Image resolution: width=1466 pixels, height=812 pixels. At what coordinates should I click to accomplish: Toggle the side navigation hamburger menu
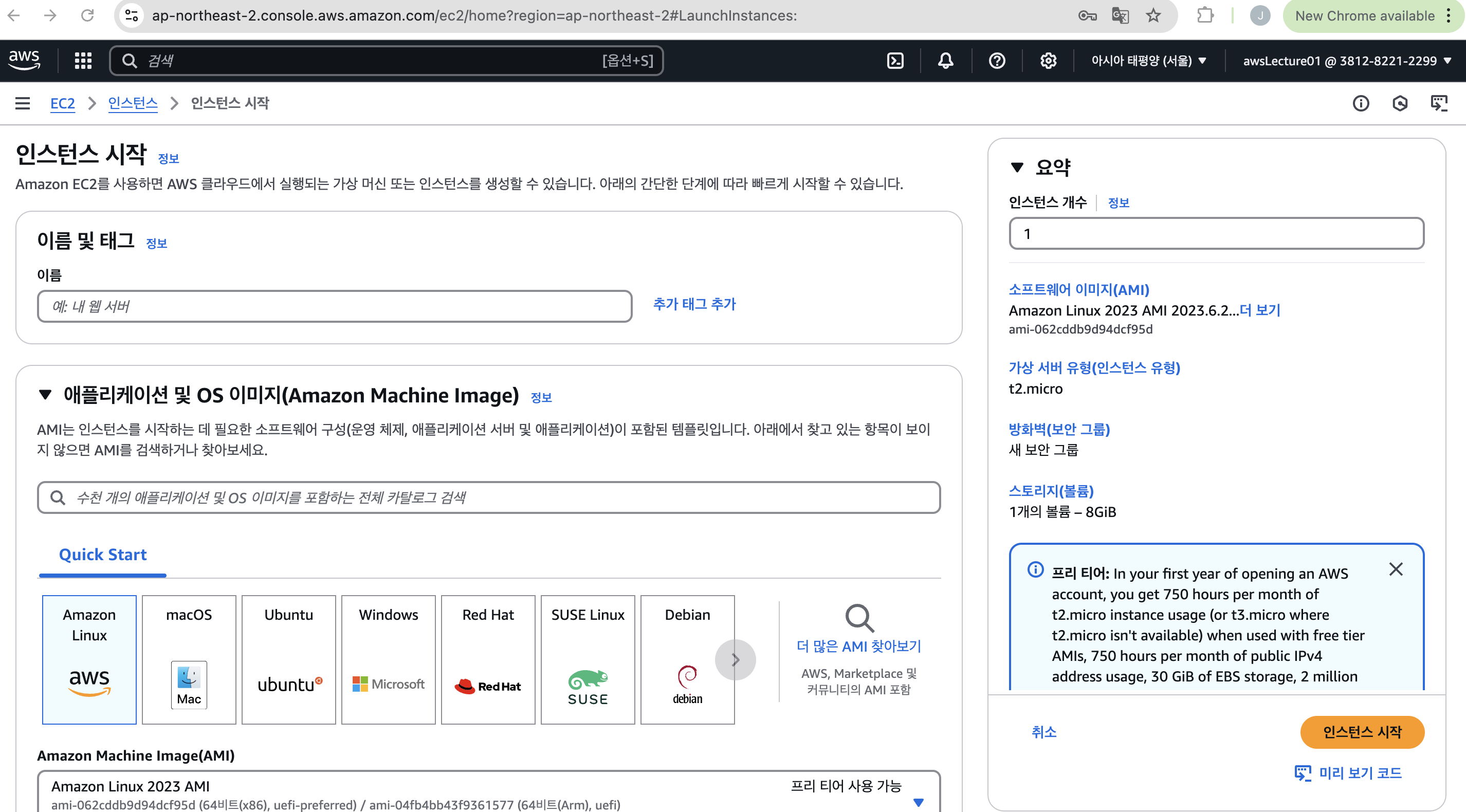23,103
